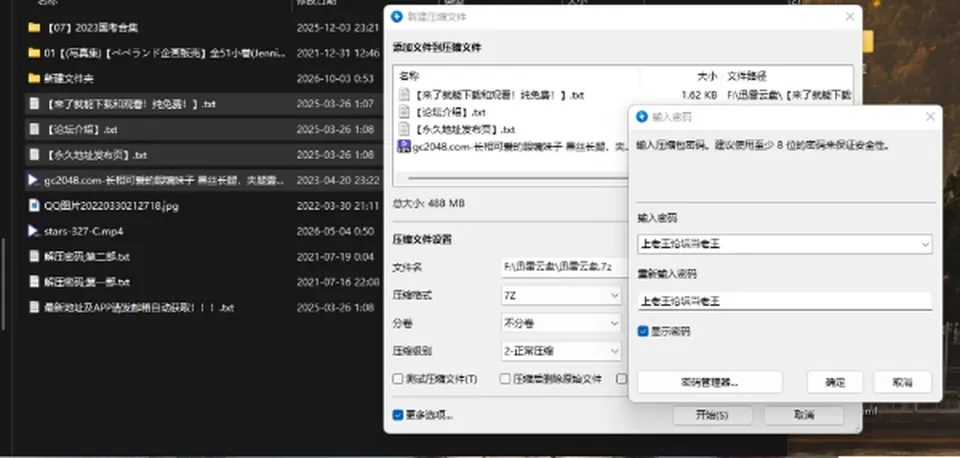Click the video icon of the gc2048.com file in file manager
The image size is (960, 458).
coord(34,181)
